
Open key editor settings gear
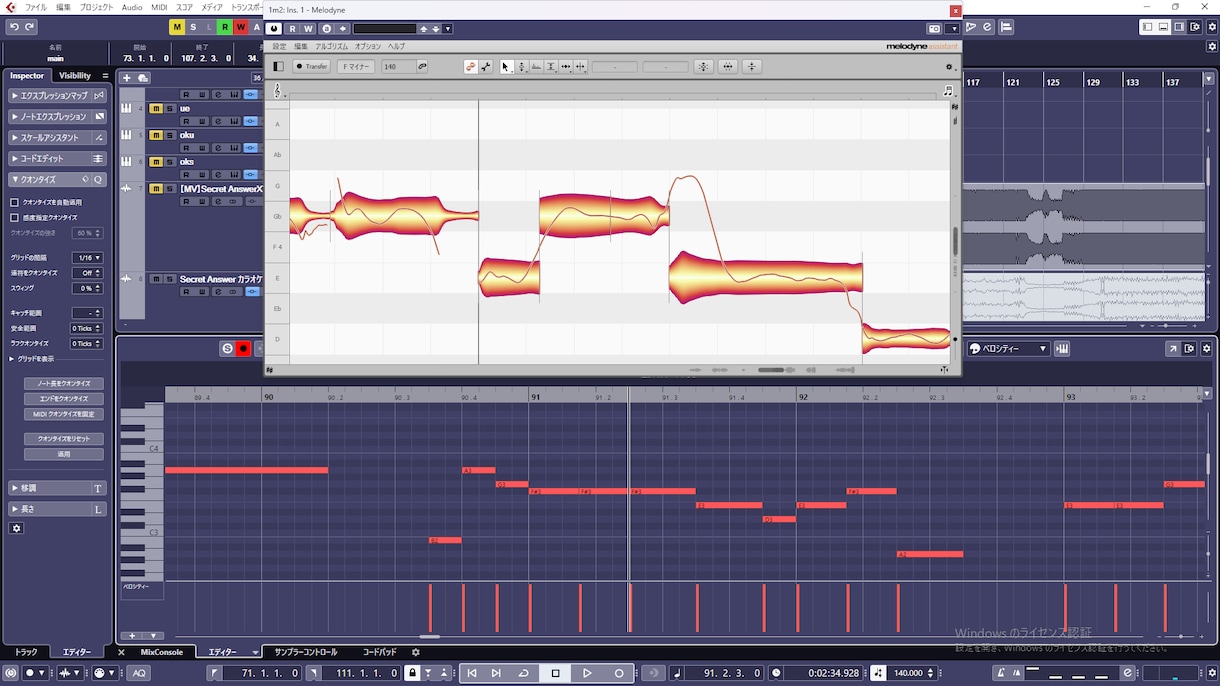point(1206,348)
